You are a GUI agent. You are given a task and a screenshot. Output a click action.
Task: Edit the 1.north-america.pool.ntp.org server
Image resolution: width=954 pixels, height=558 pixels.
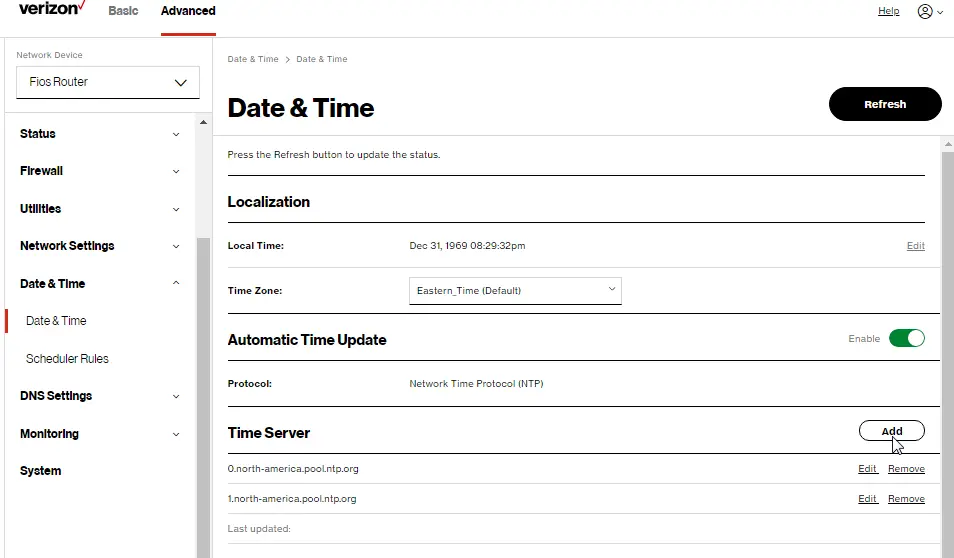(x=868, y=499)
